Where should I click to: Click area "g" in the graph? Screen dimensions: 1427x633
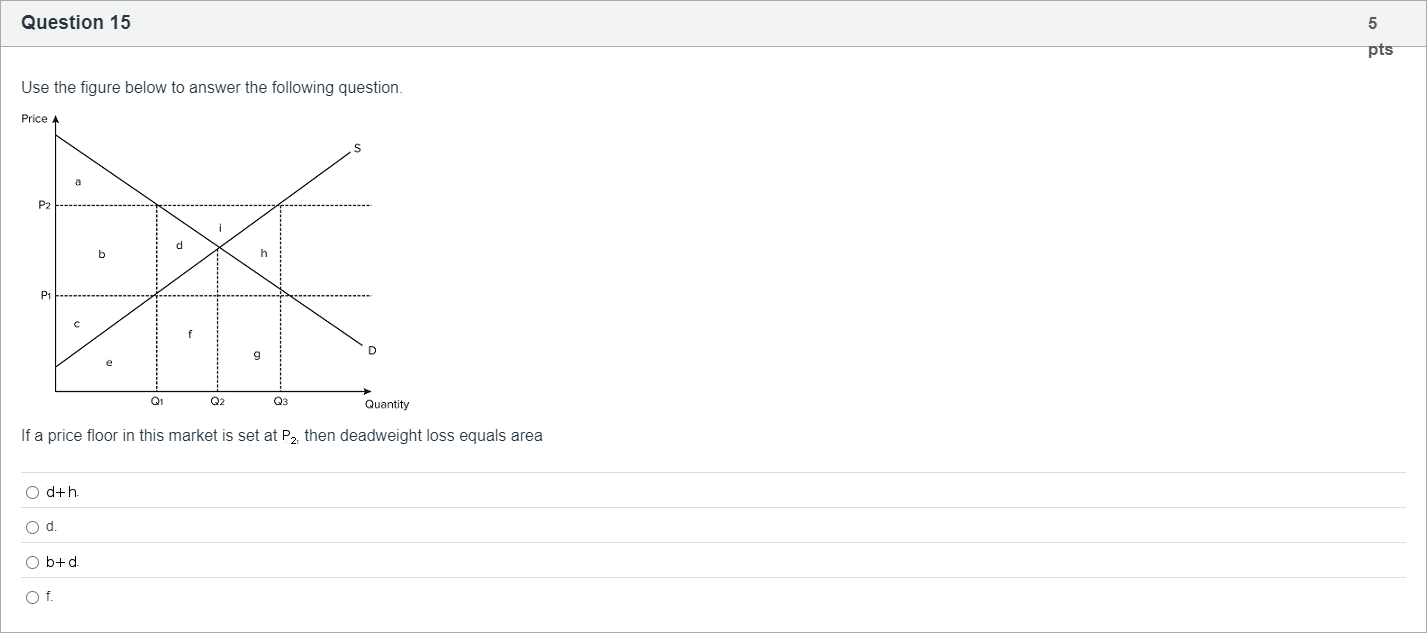[257, 353]
